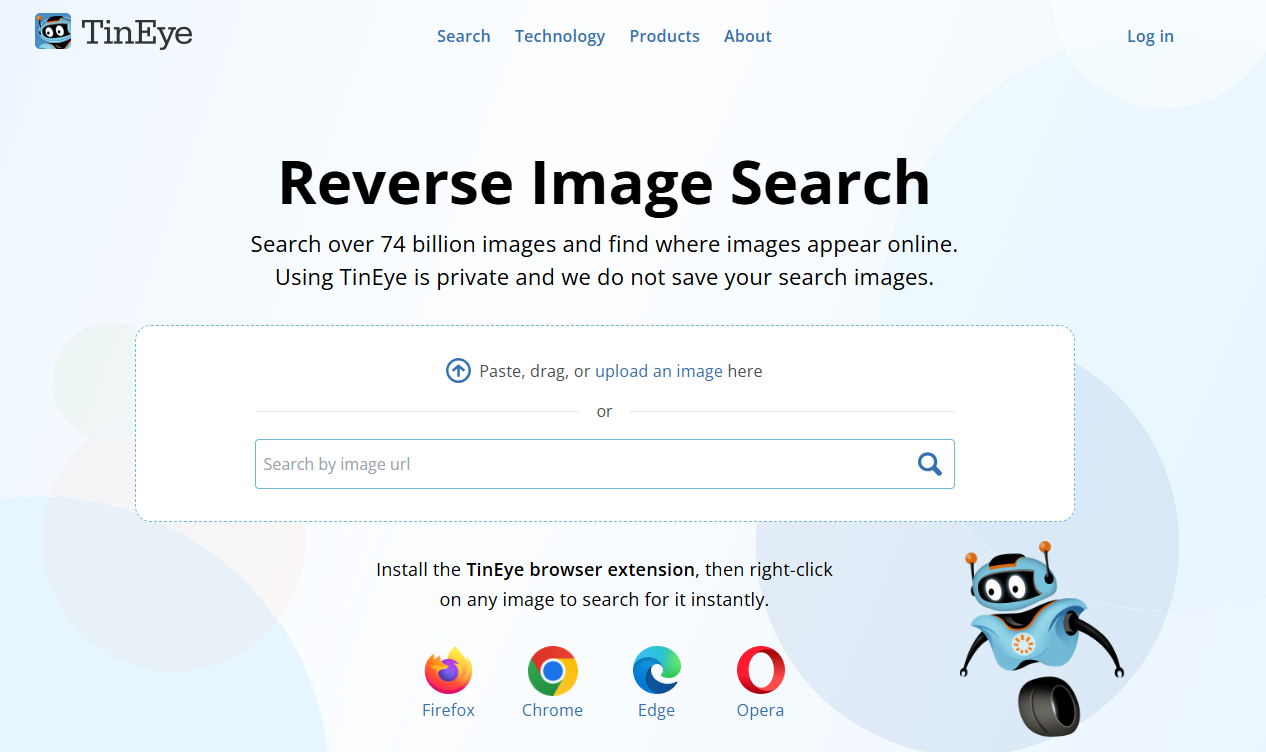The width and height of the screenshot is (1266, 752).
Task: Open the Technology navigation menu item
Action: coord(559,36)
